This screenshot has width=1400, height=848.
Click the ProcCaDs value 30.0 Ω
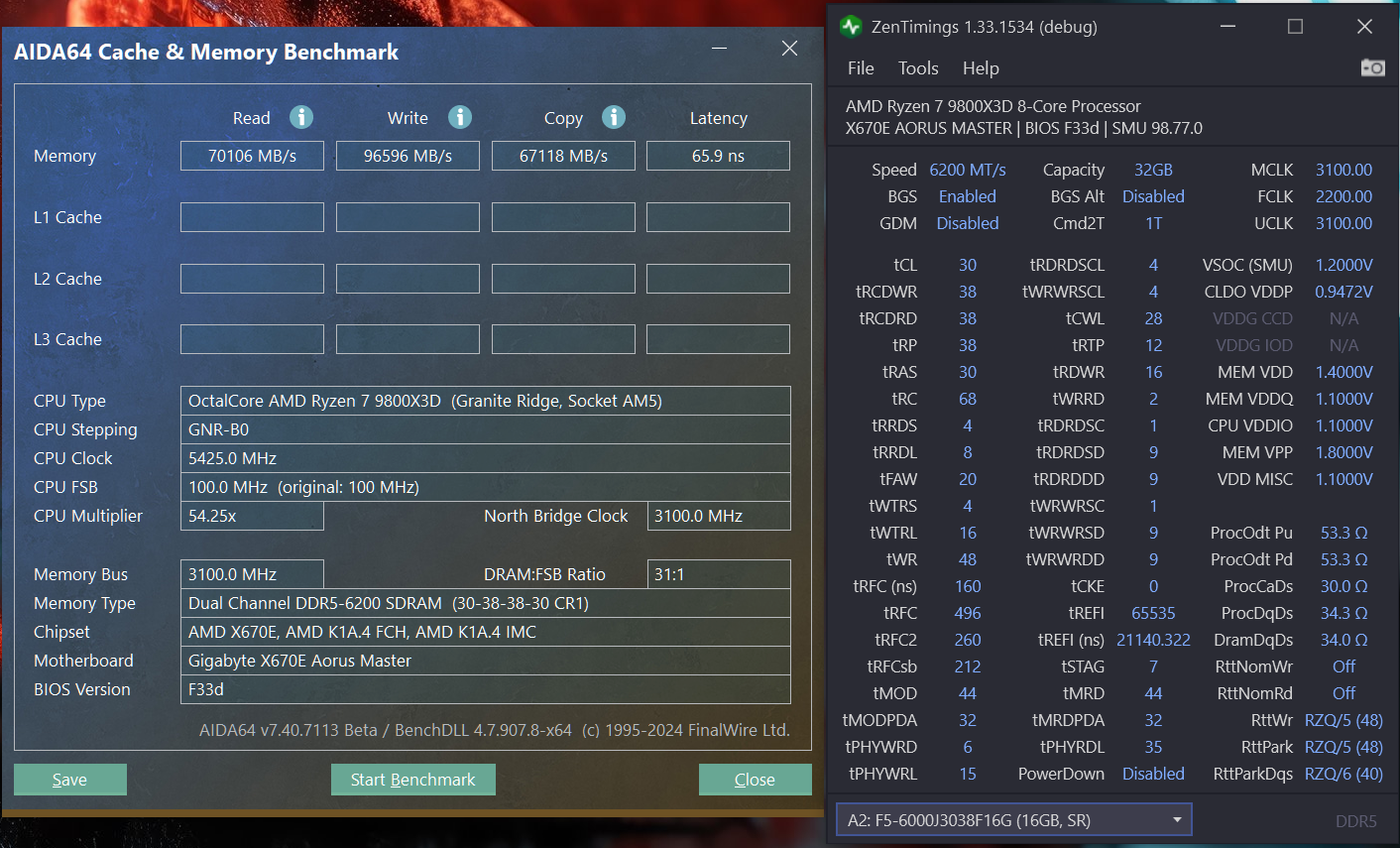point(1343,586)
